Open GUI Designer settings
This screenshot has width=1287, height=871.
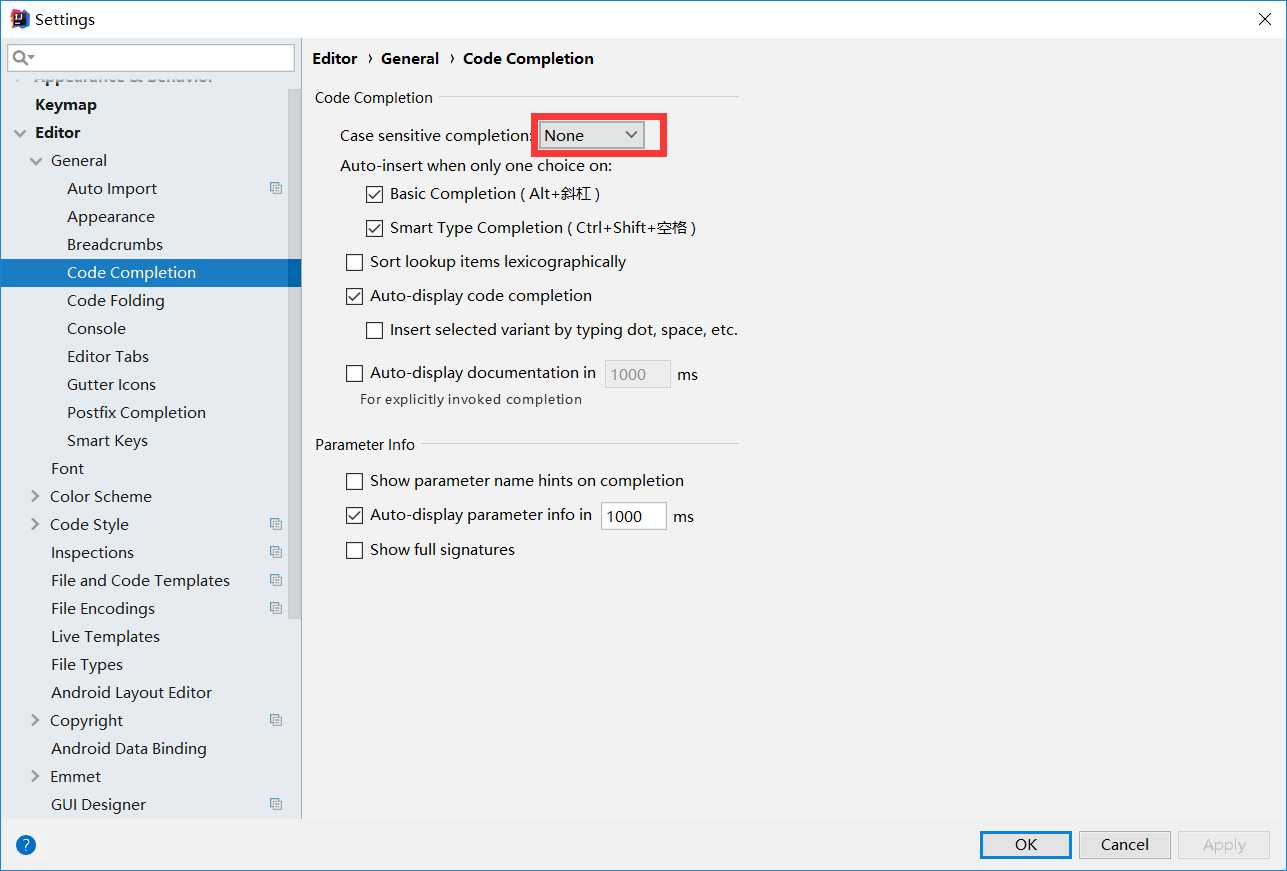coord(98,804)
